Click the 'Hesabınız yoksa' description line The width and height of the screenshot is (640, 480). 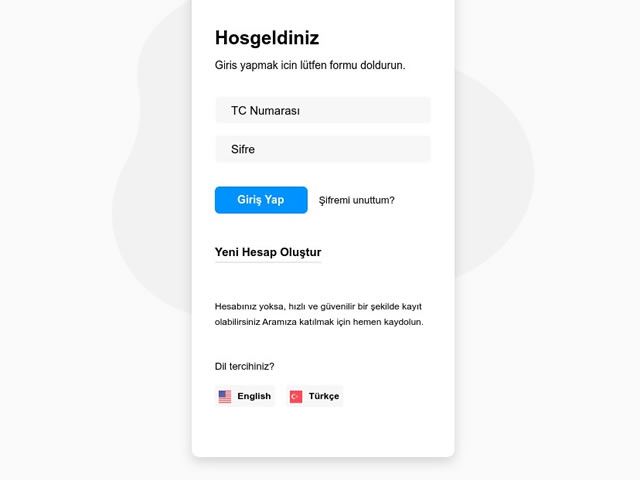pos(318,307)
